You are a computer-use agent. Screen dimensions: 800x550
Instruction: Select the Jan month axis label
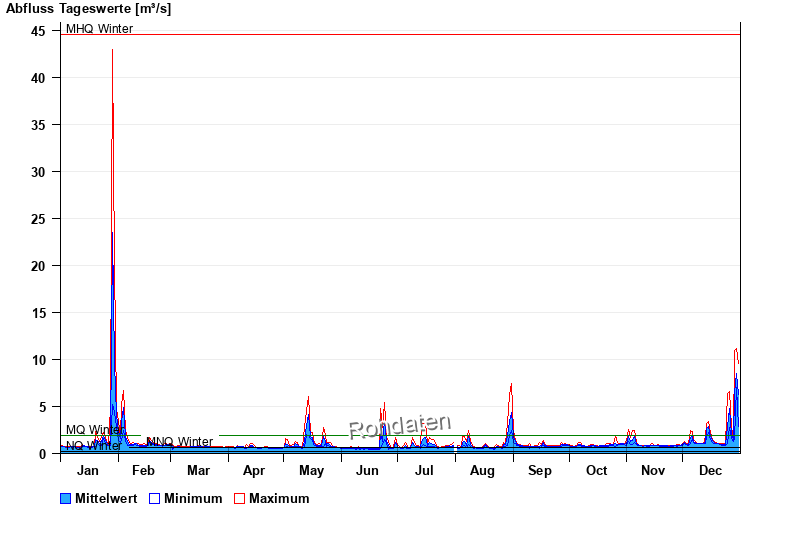click(x=88, y=471)
